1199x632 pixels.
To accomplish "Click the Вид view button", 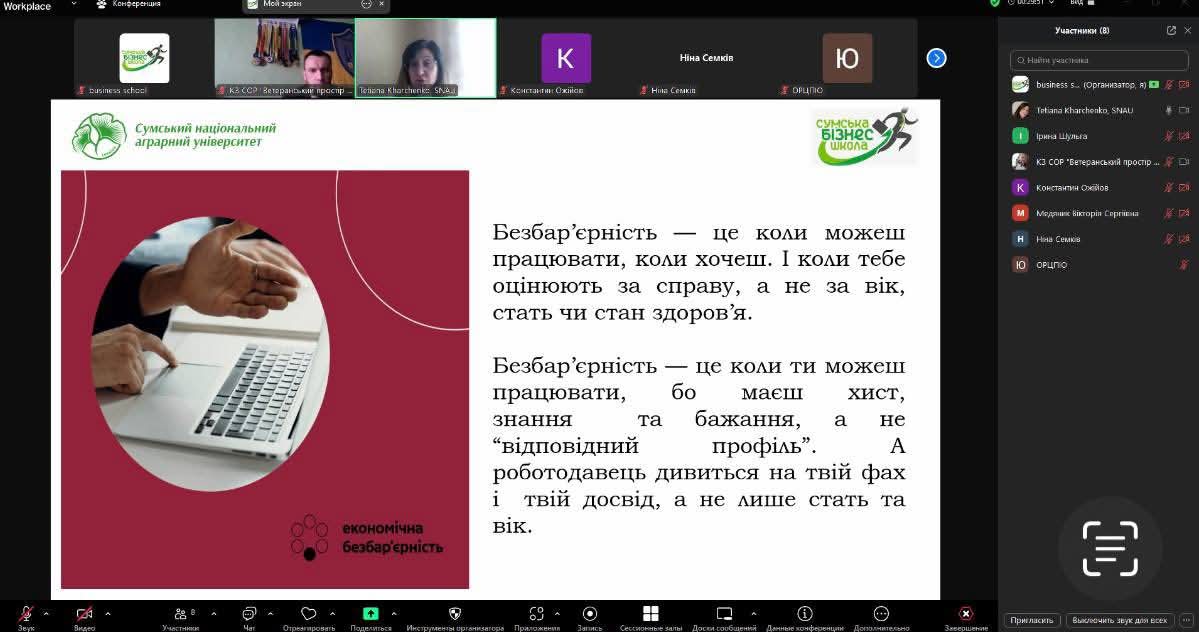I will pyautogui.click(x=1081, y=3).
